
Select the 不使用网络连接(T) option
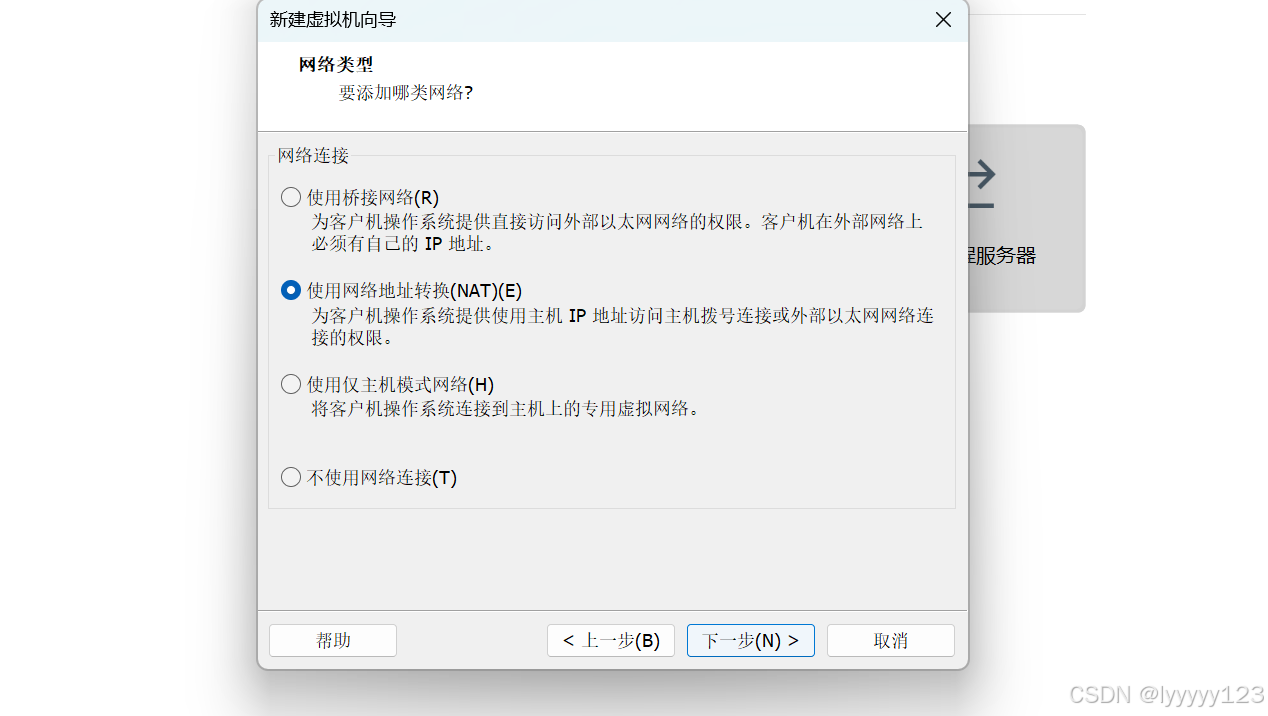coord(290,477)
